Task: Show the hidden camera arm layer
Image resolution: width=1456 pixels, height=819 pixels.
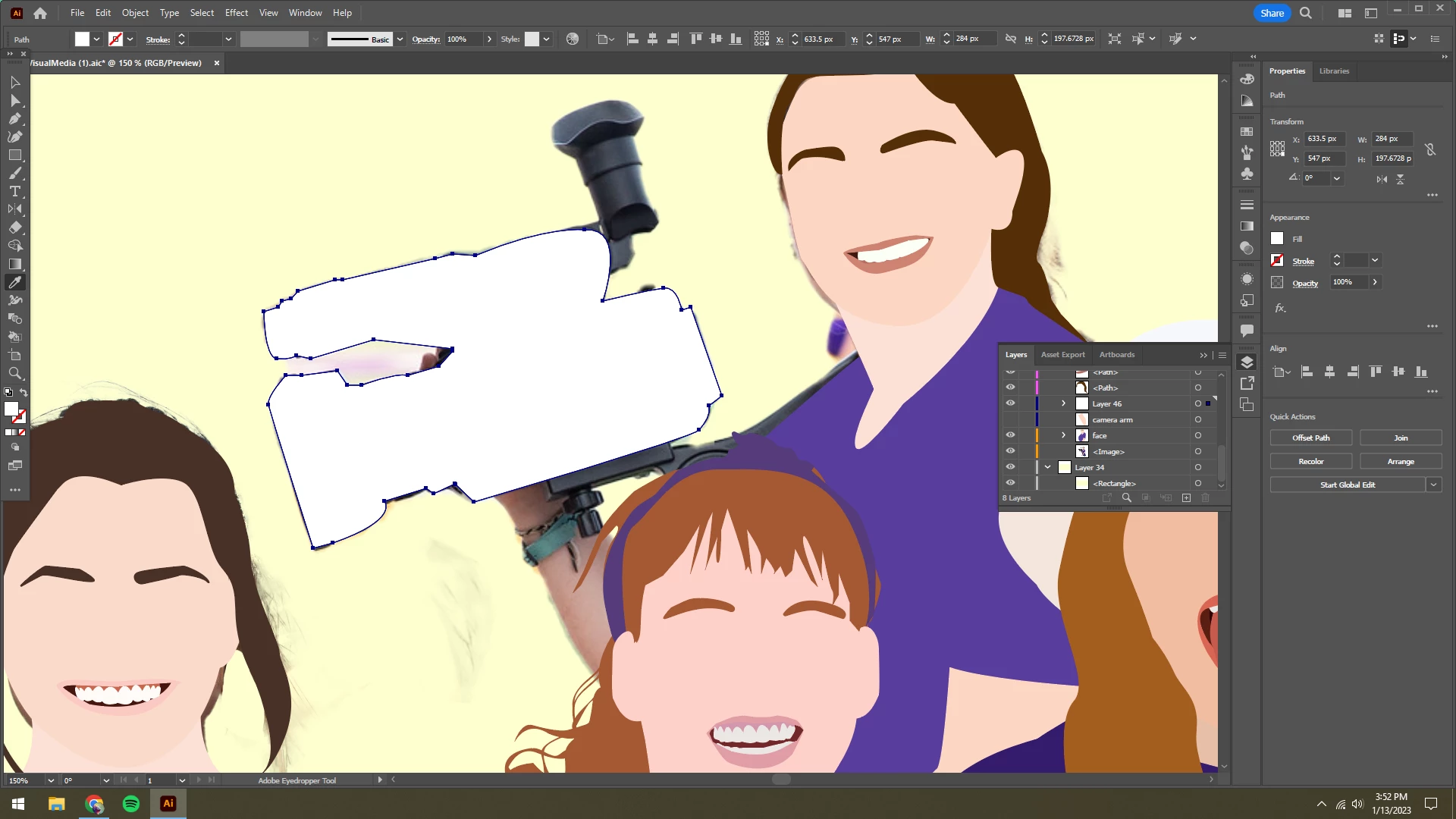Action: point(1010,419)
